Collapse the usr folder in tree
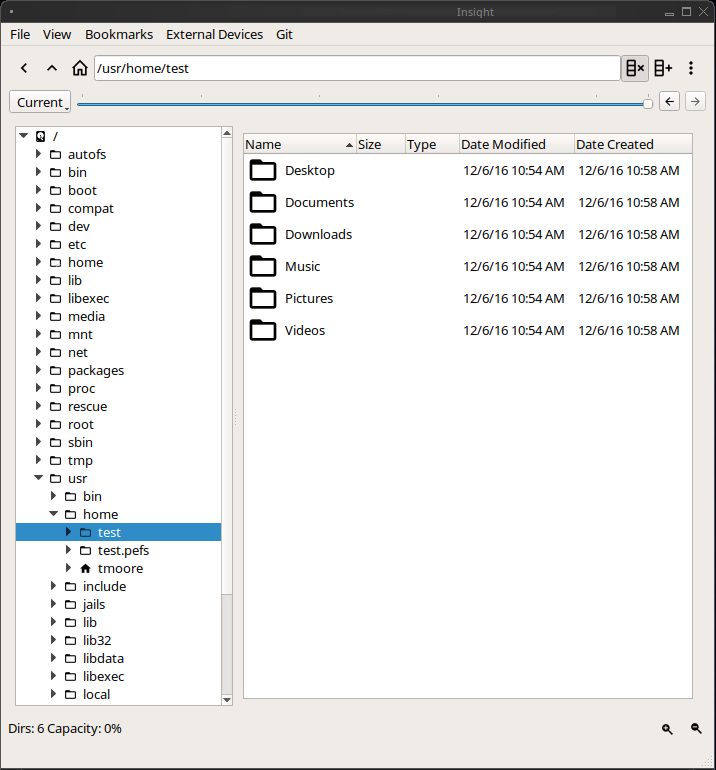The image size is (716, 770). [40, 479]
